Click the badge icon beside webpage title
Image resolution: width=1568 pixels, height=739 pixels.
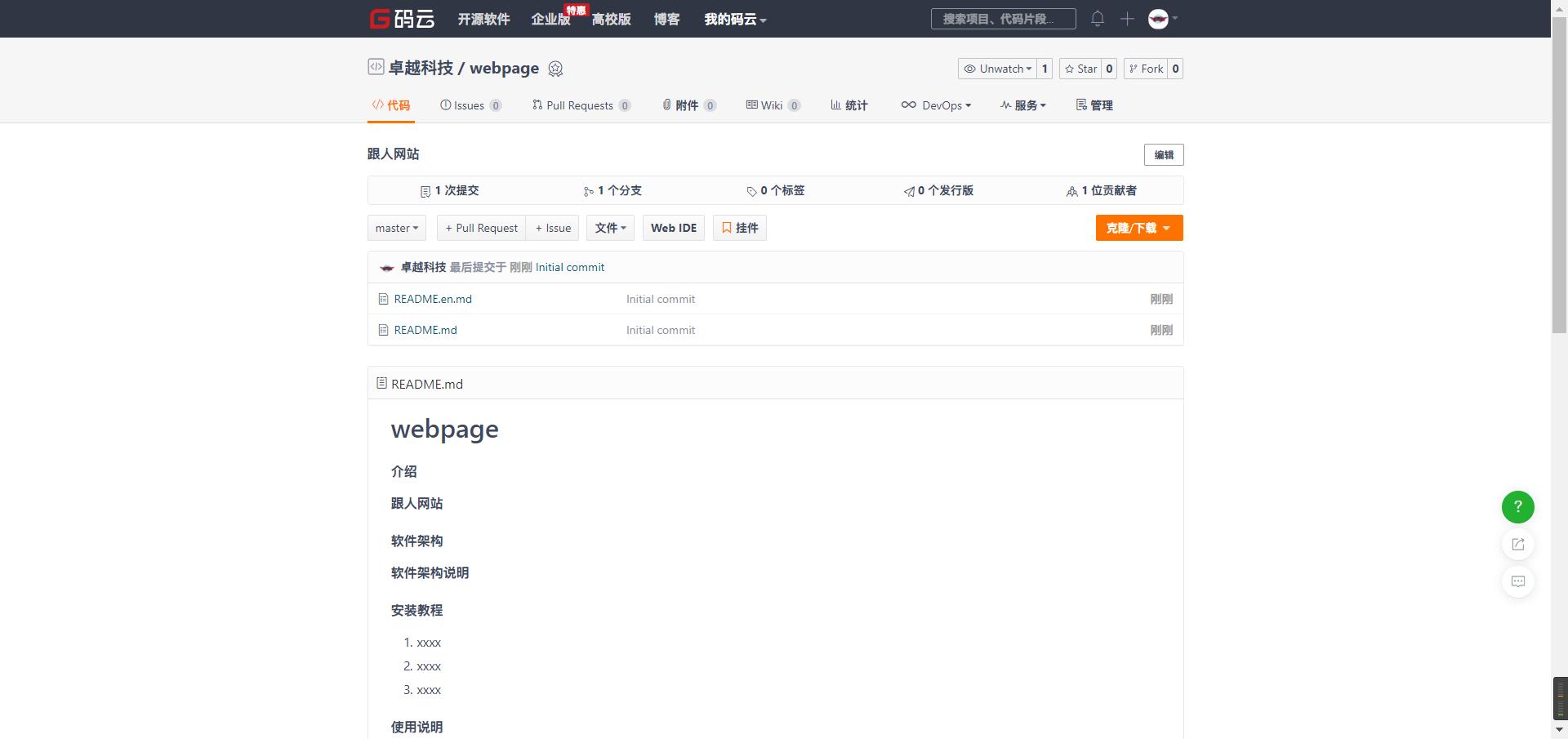556,69
